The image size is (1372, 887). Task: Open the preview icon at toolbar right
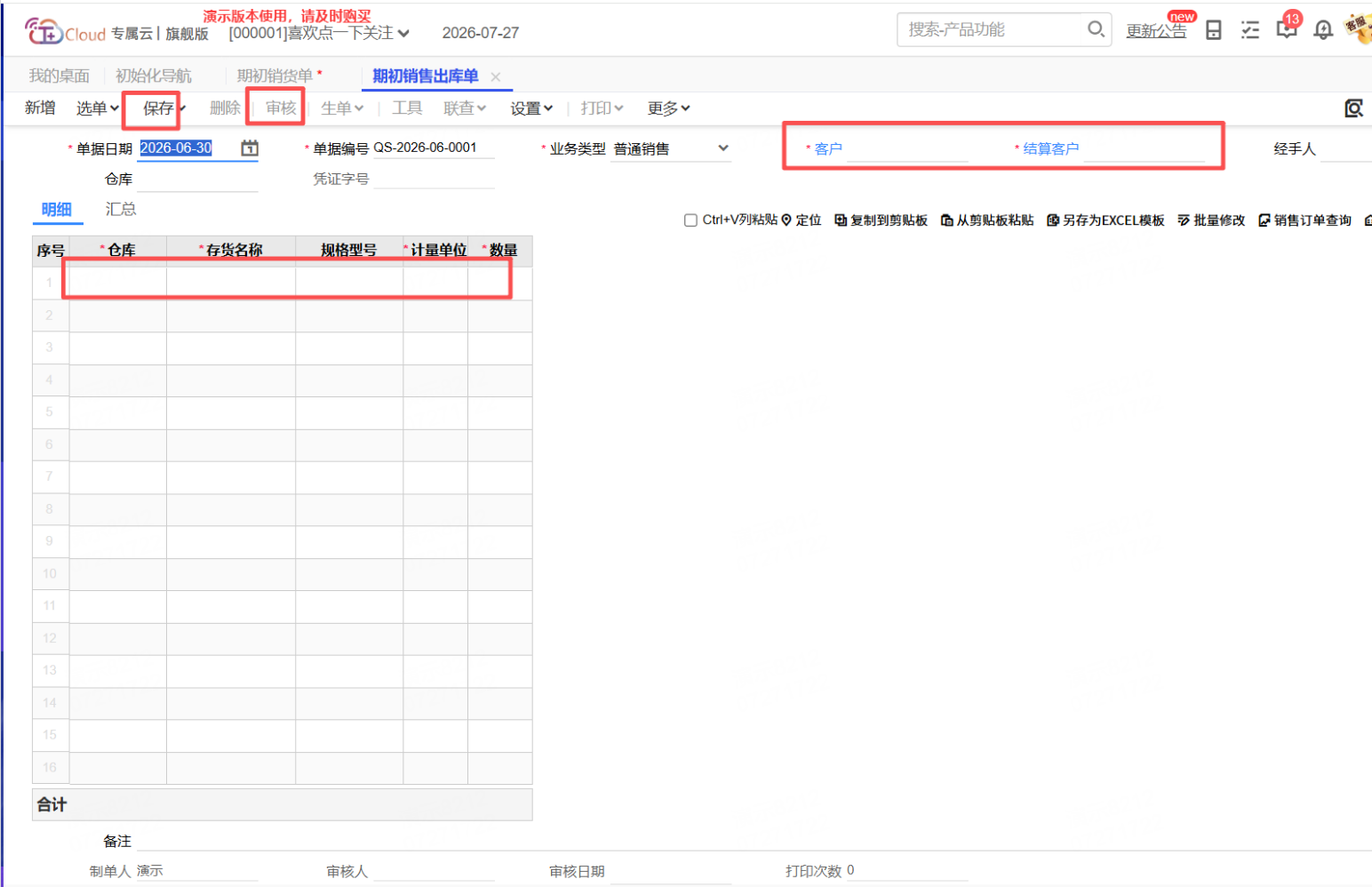point(1353,108)
